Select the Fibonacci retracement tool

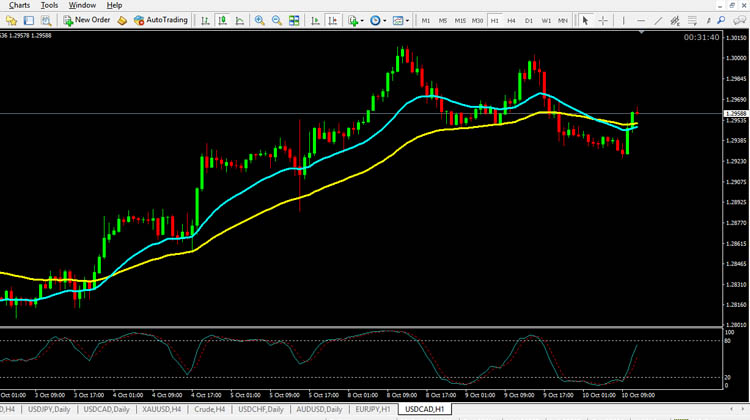pos(692,21)
